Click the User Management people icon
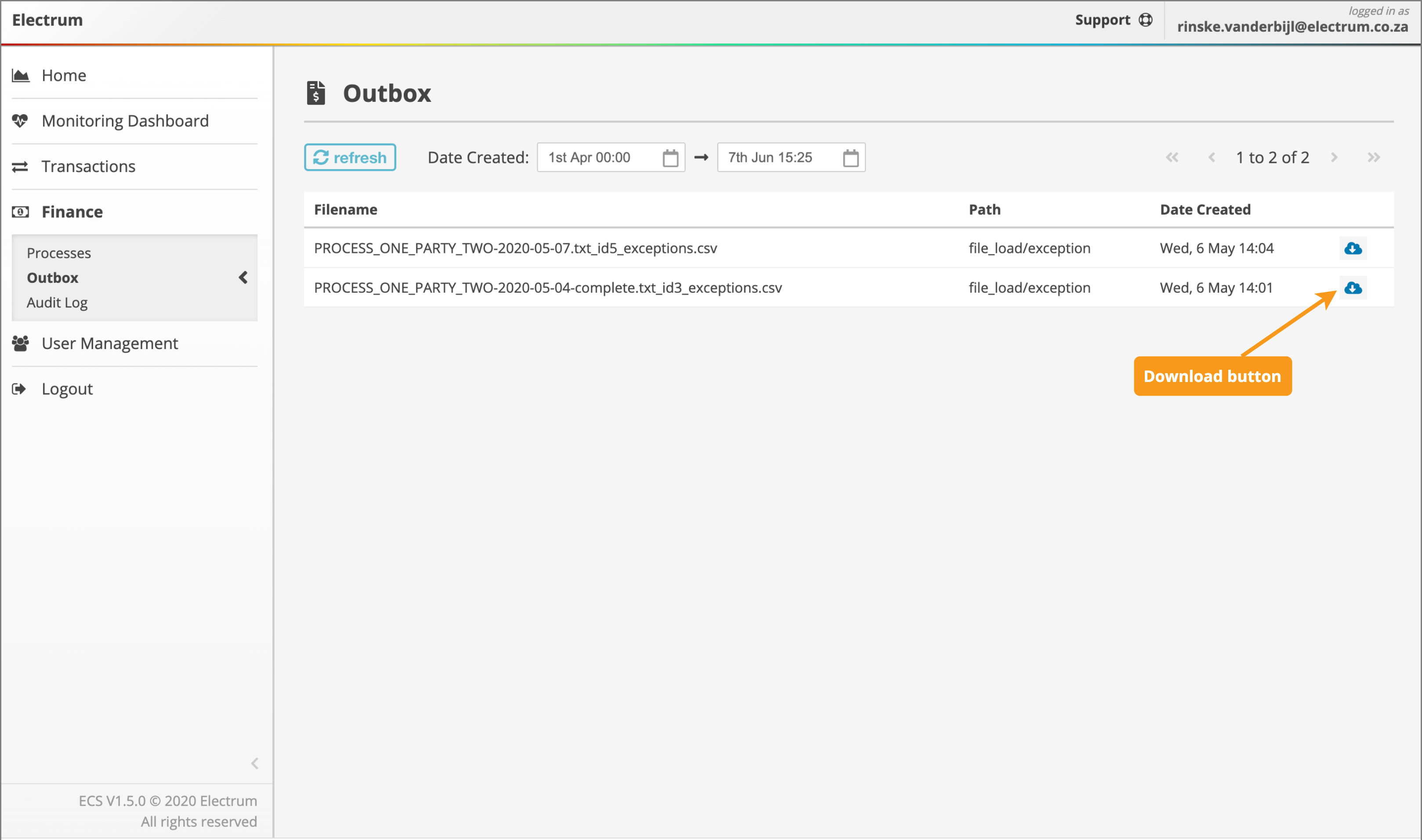Screen dimensions: 1422x840 (x=20, y=343)
